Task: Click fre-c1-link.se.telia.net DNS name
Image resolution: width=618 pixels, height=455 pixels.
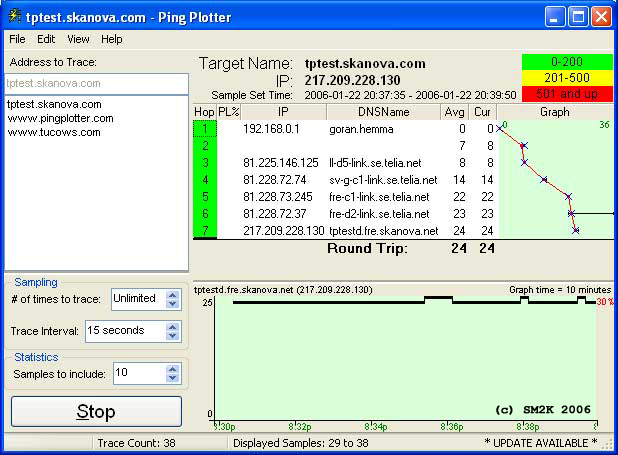Action: 379,197
